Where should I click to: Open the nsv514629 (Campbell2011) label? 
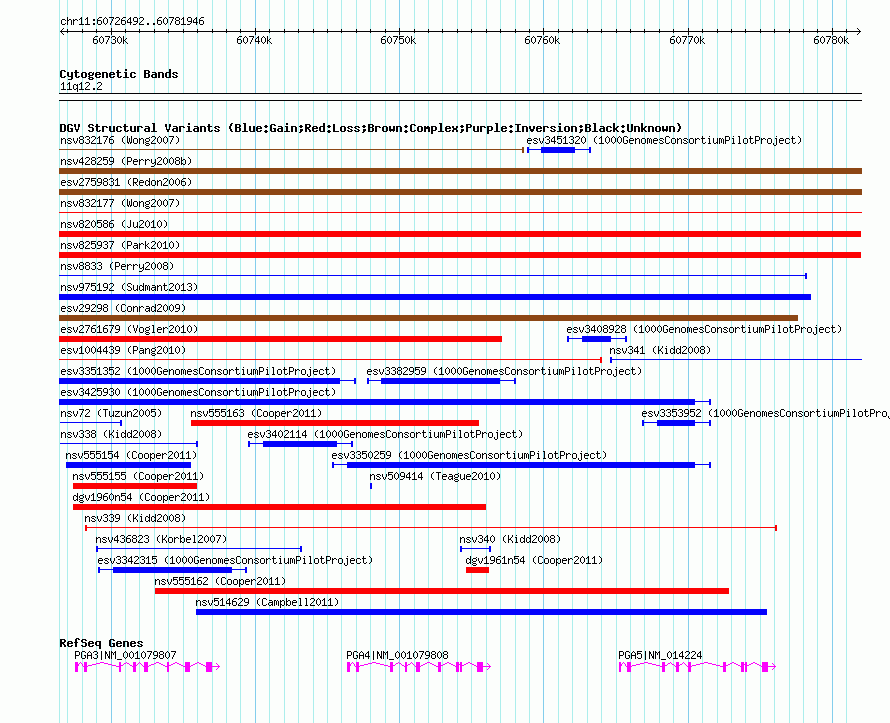[267, 602]
